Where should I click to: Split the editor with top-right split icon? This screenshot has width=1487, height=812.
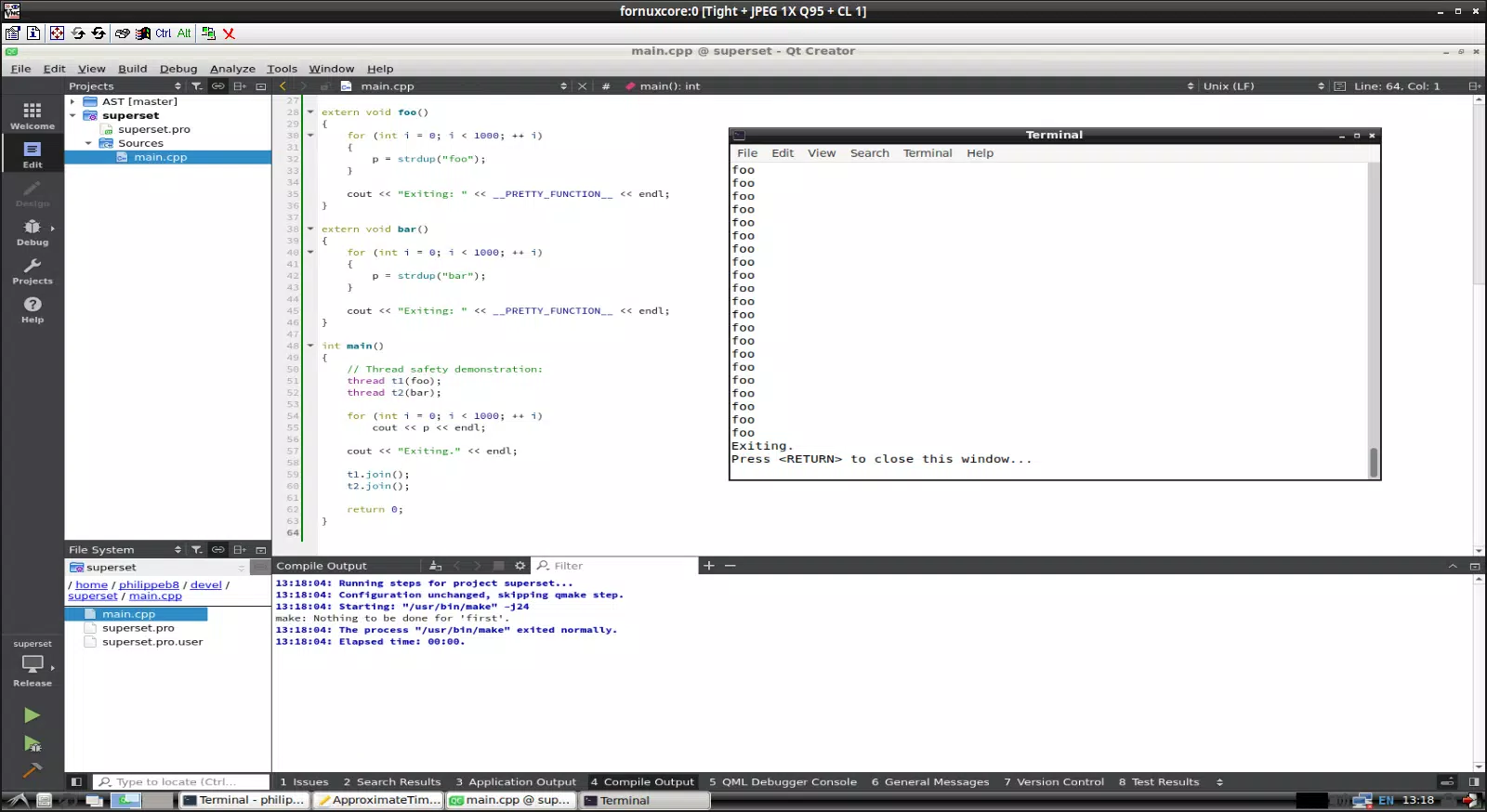coord(1475,86)
